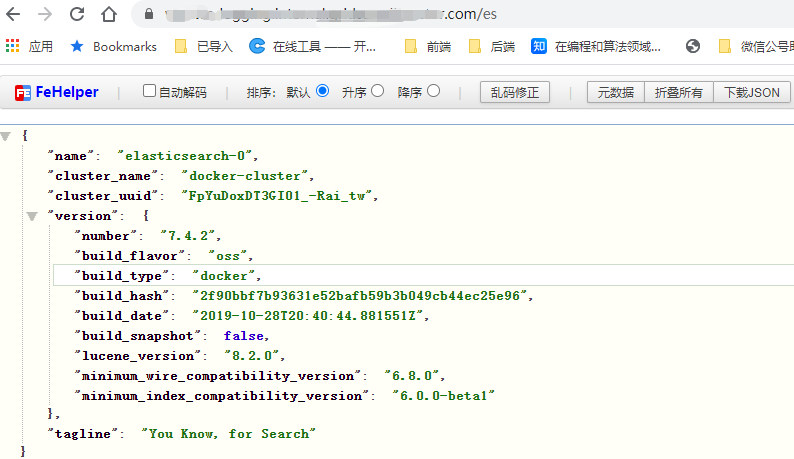794x459 pixels.
Task: Select the build_hash value 2f90bbf7b93631e...
Action: [360, 295]
